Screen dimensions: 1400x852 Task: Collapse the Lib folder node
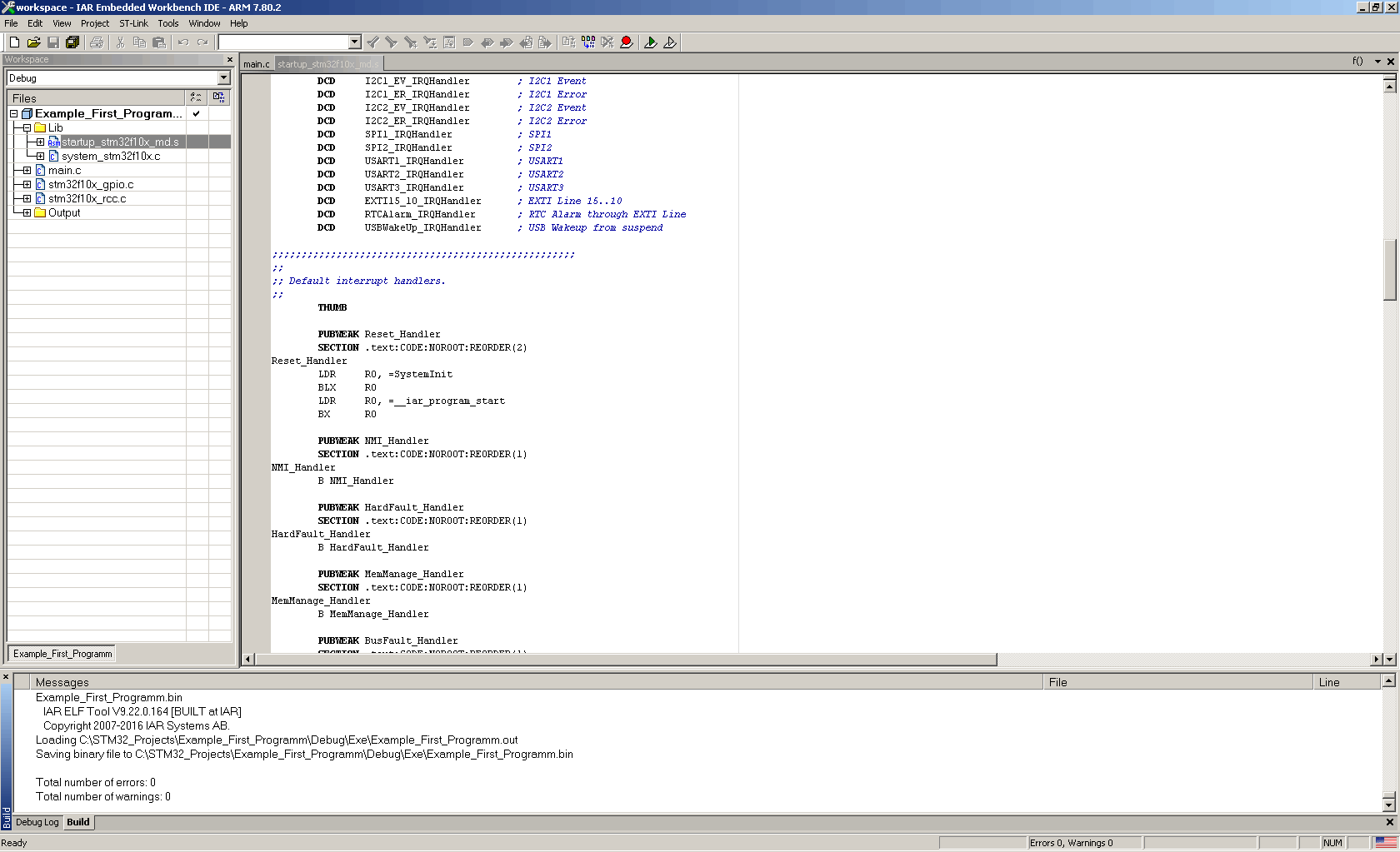tap(27, 128)
